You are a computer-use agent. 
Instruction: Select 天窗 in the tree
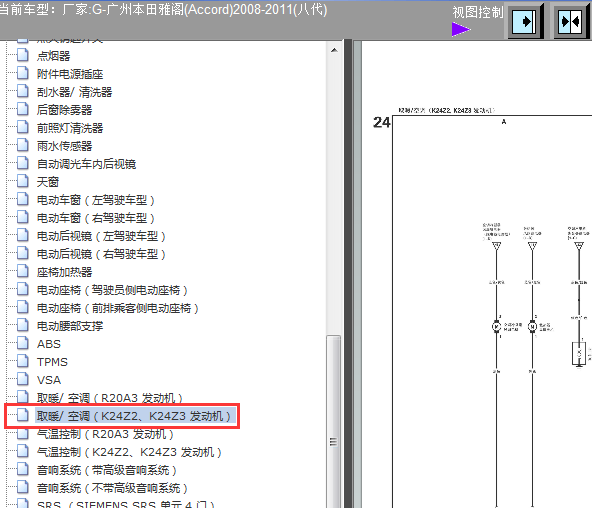[x=48, y=182]
